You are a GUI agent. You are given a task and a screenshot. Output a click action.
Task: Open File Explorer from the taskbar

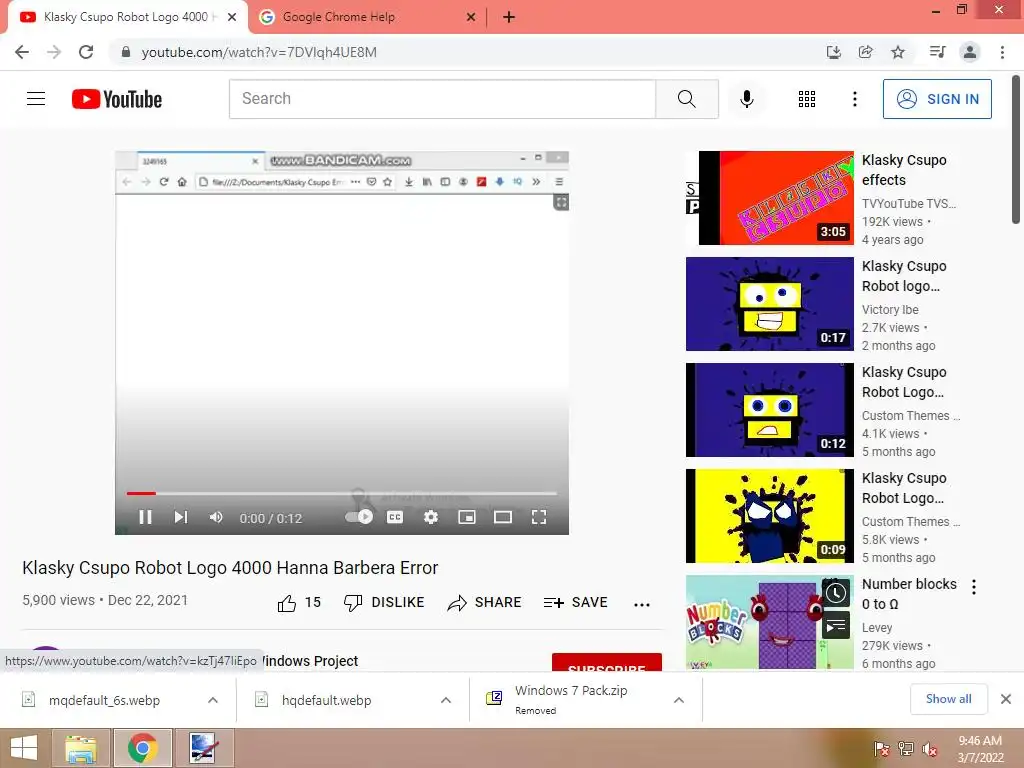tap(81, 748)
